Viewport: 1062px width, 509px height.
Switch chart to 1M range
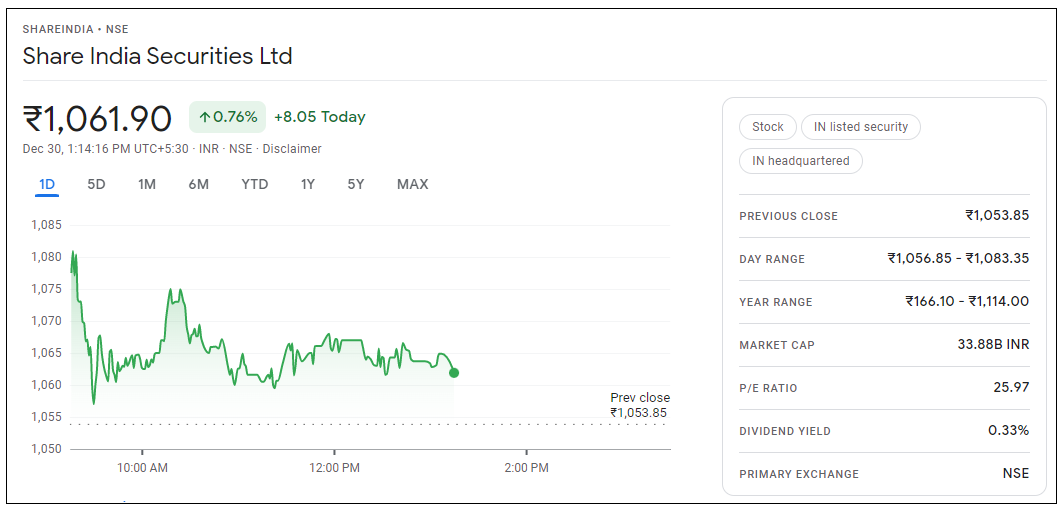(x=147, y=184)
